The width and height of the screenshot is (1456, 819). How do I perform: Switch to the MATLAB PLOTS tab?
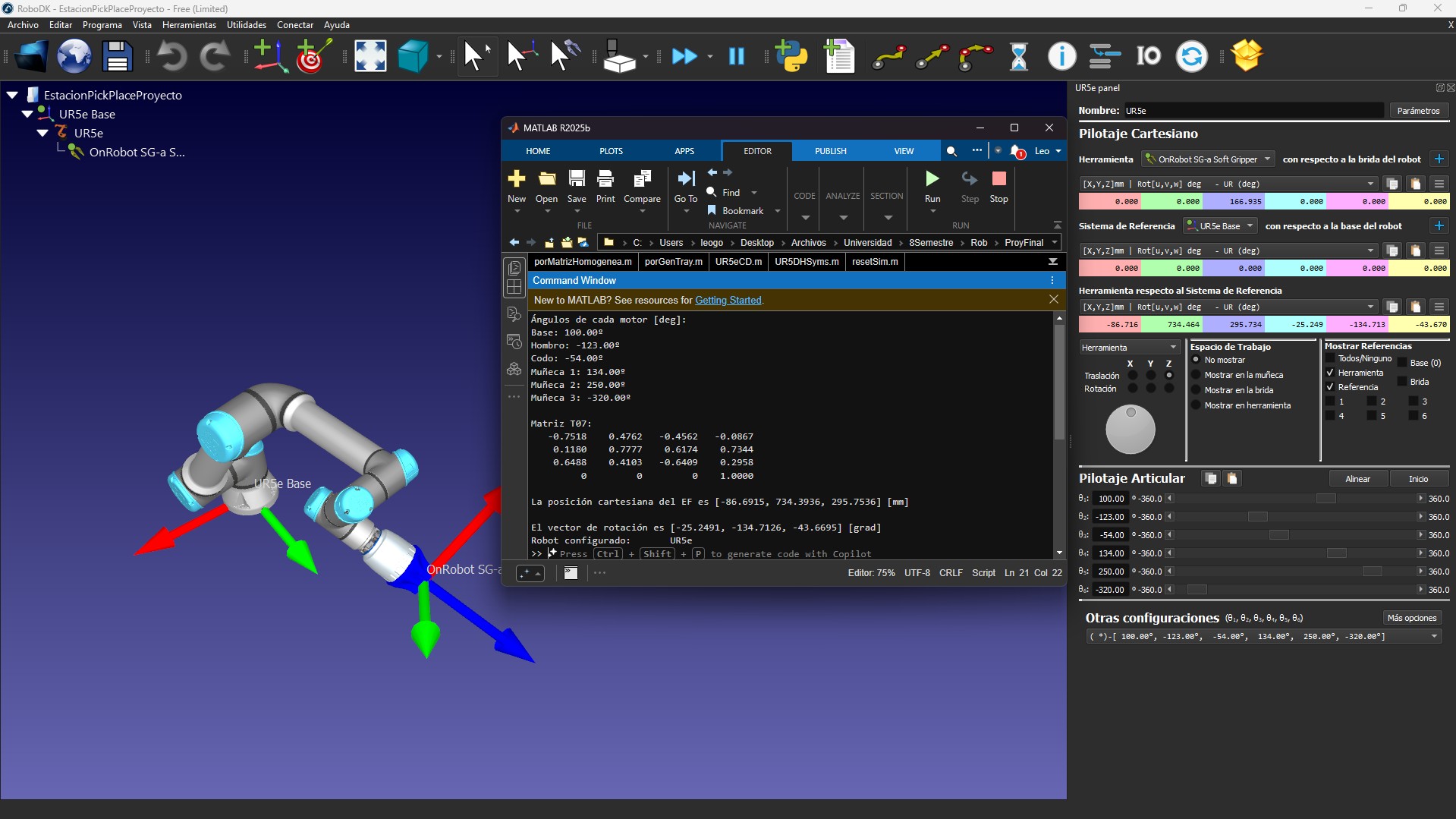click(x=611, y=151)
